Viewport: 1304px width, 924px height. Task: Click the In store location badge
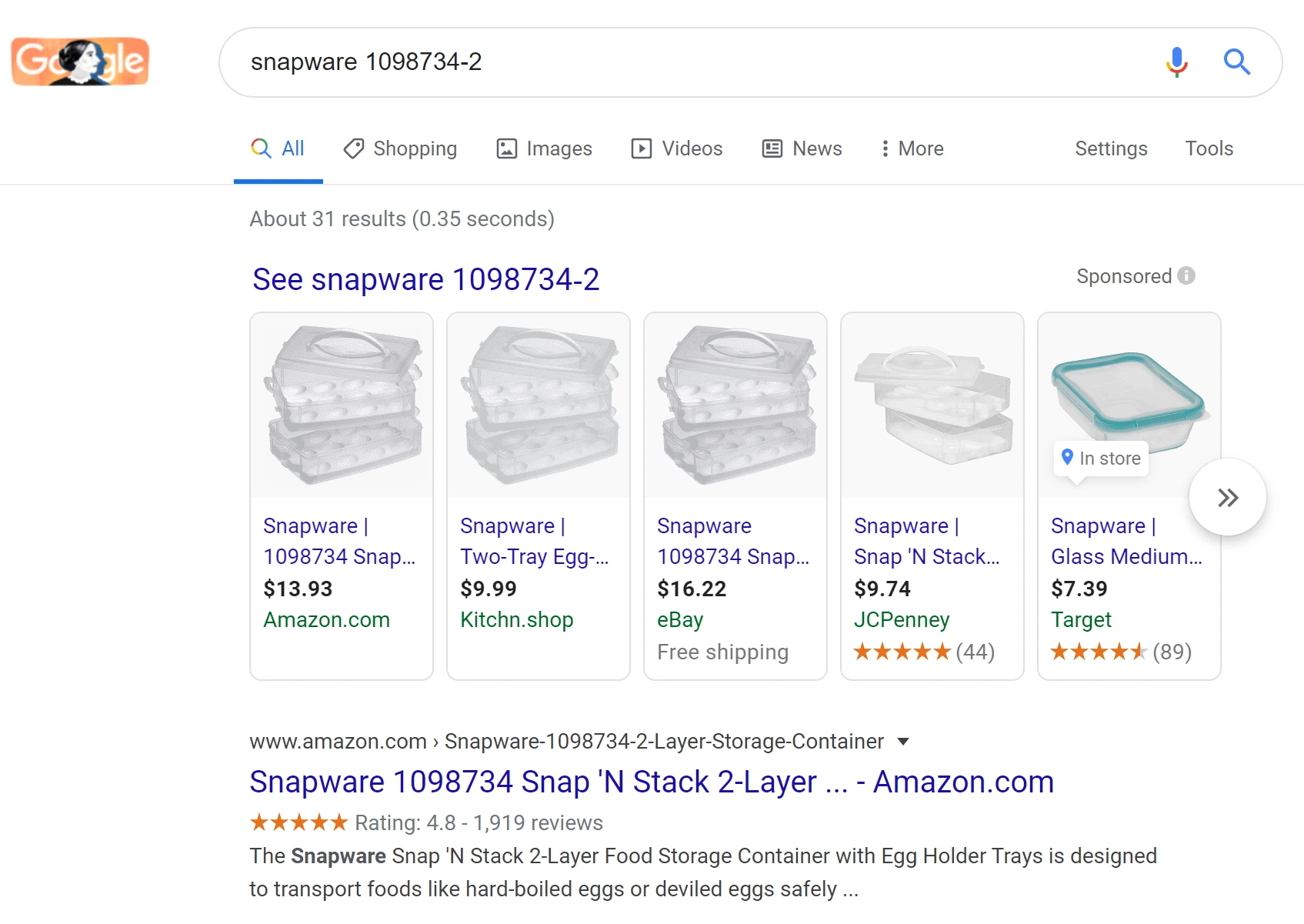click(x=1101, y=459)
